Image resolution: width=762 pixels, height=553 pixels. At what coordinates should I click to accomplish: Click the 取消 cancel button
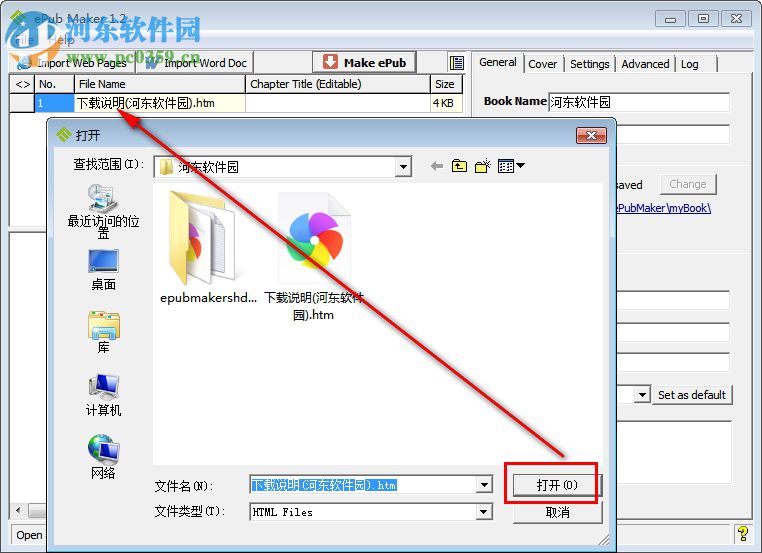pyautogui.click(x=557, y=512)
